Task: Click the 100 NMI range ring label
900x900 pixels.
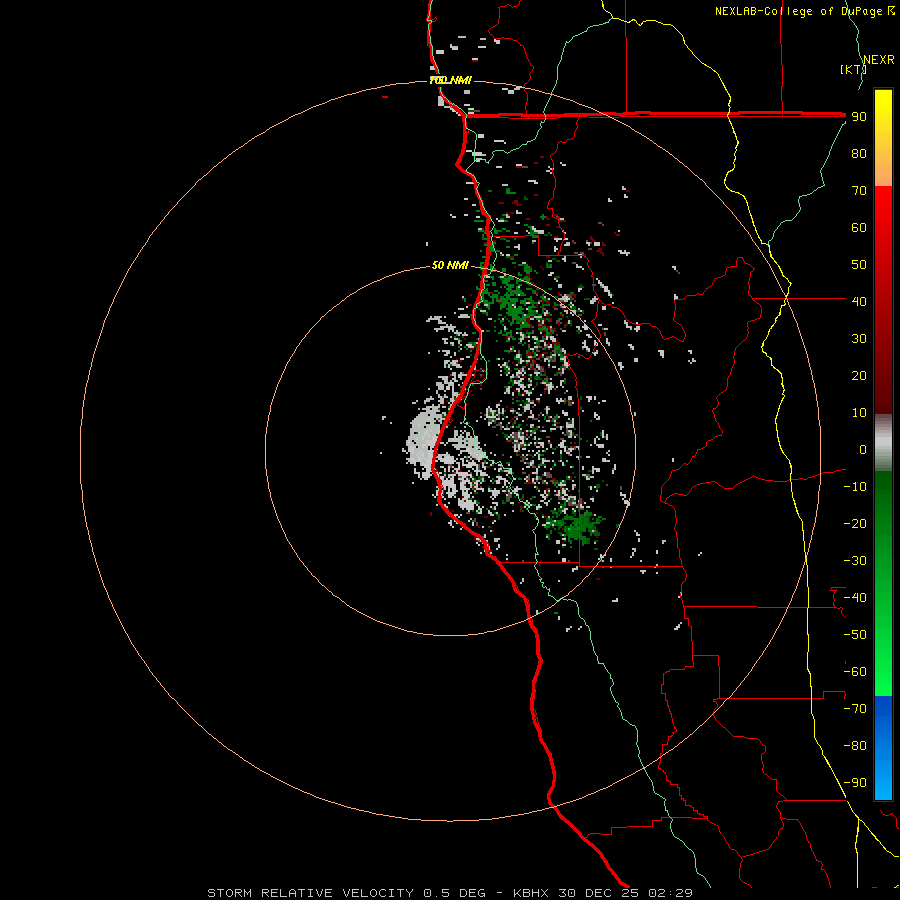Action: click(451, 80)
